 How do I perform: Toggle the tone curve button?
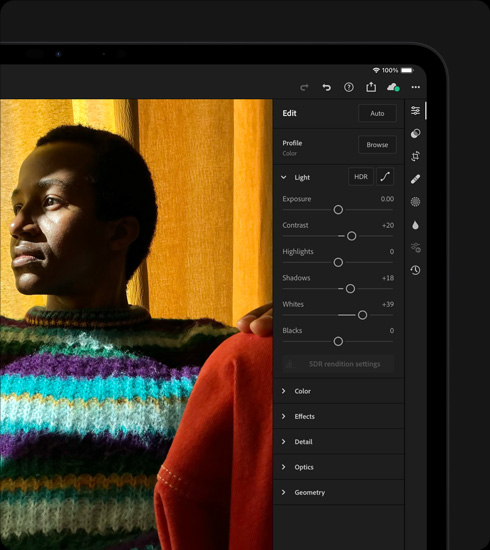(x=385, y=176)
